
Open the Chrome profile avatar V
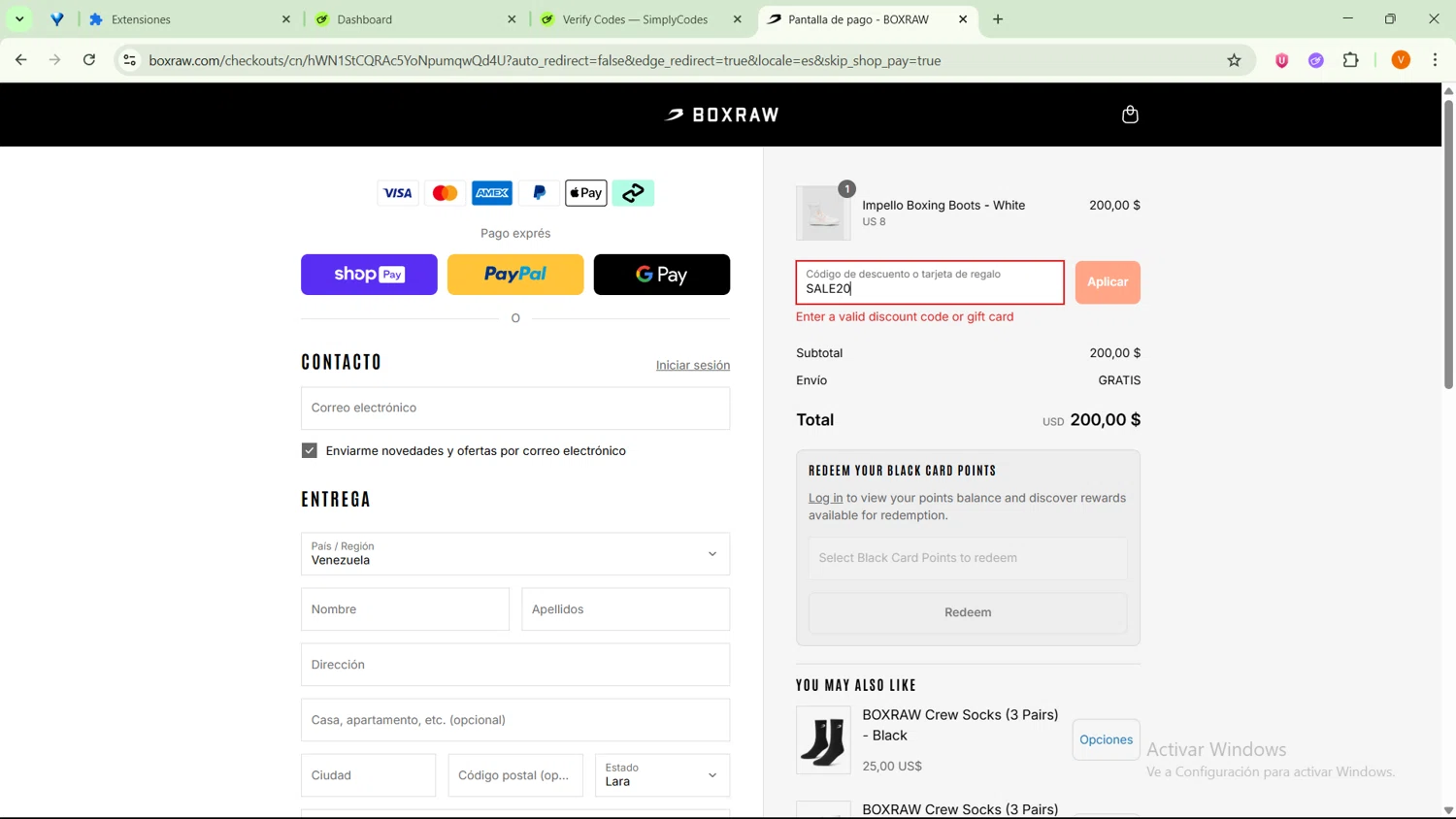click(x=1401, y=60)
